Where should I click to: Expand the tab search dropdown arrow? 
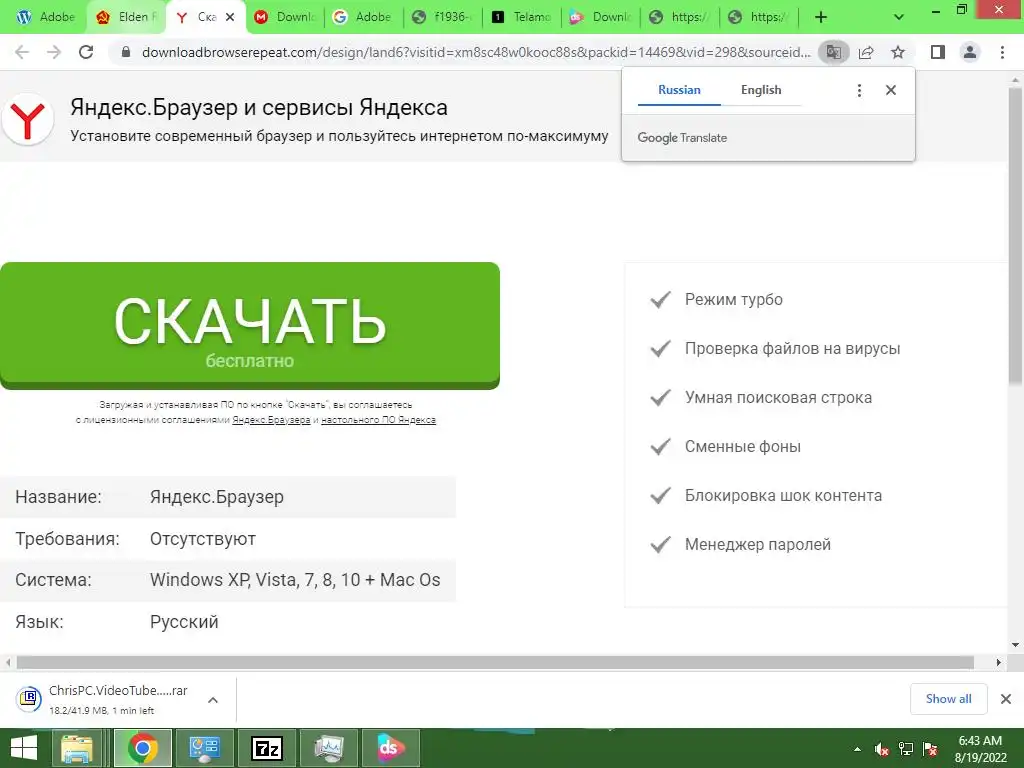pyautogui.click(x=899, y=17)
